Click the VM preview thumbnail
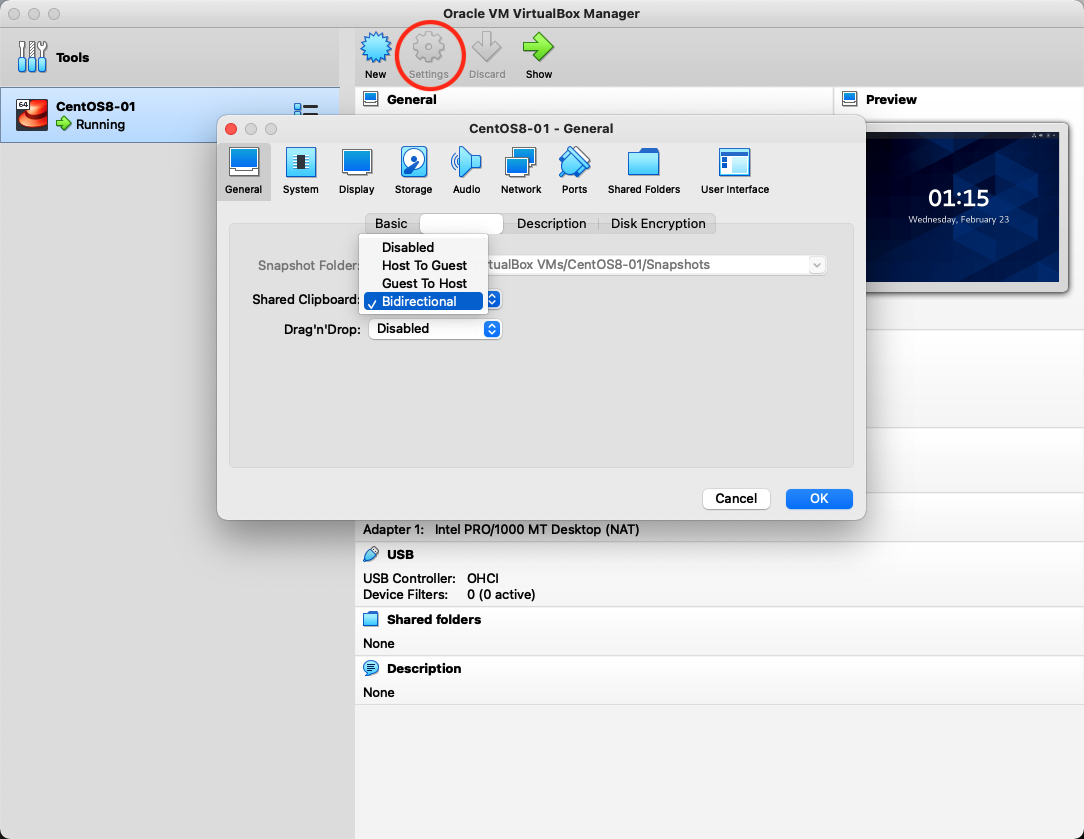Viewport: 1084px width, 839px height. (x=962, y=207)
